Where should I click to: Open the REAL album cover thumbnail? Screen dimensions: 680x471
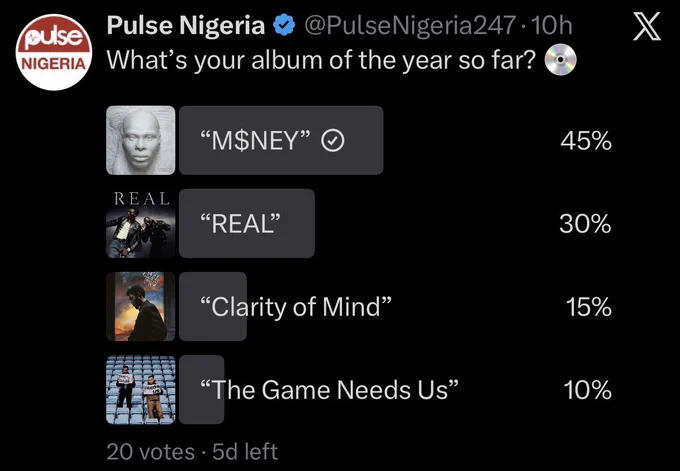141,223
